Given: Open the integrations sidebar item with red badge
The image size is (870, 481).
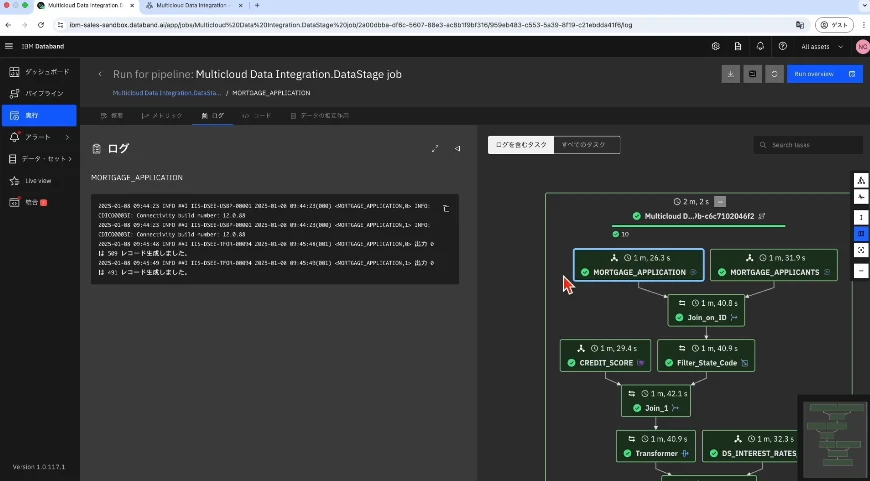Looking at the screenshot, I should 39,202.
